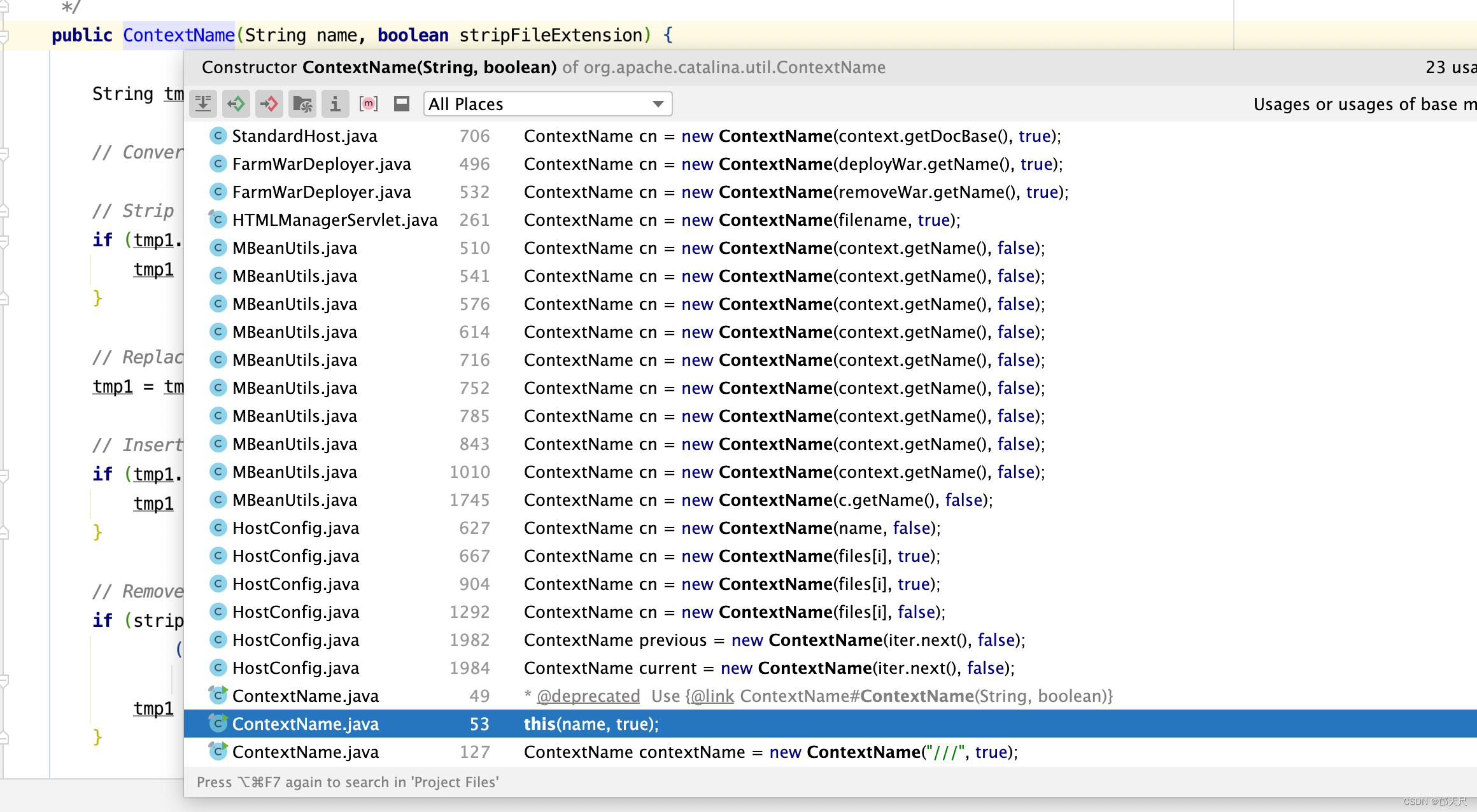Click class icon of MBeanUtils.java line 614
Viewport: 1477px width, 812px height.
pos(218,332)
